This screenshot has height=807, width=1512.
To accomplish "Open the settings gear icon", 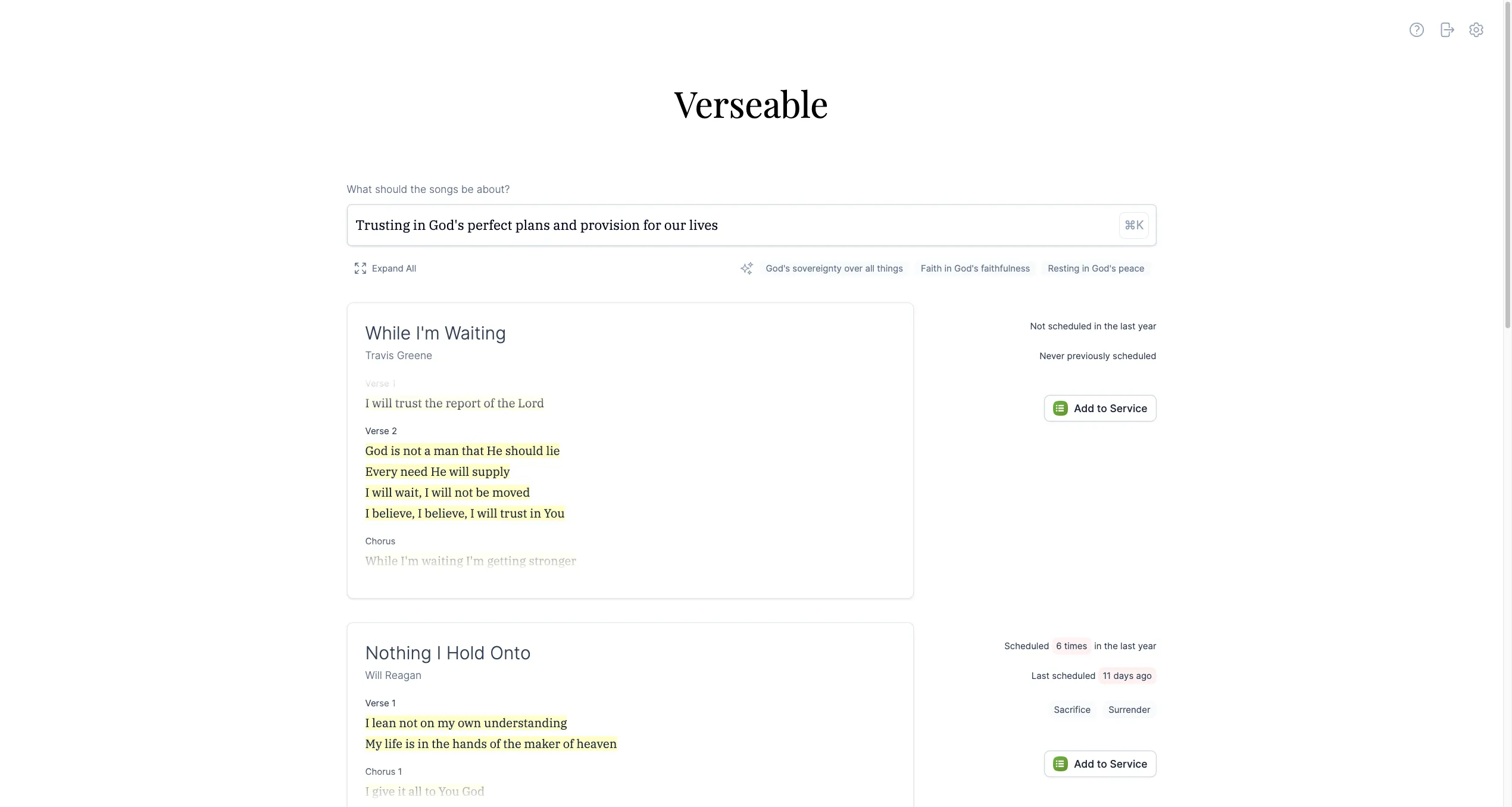I will click(x=1476, y=29).
